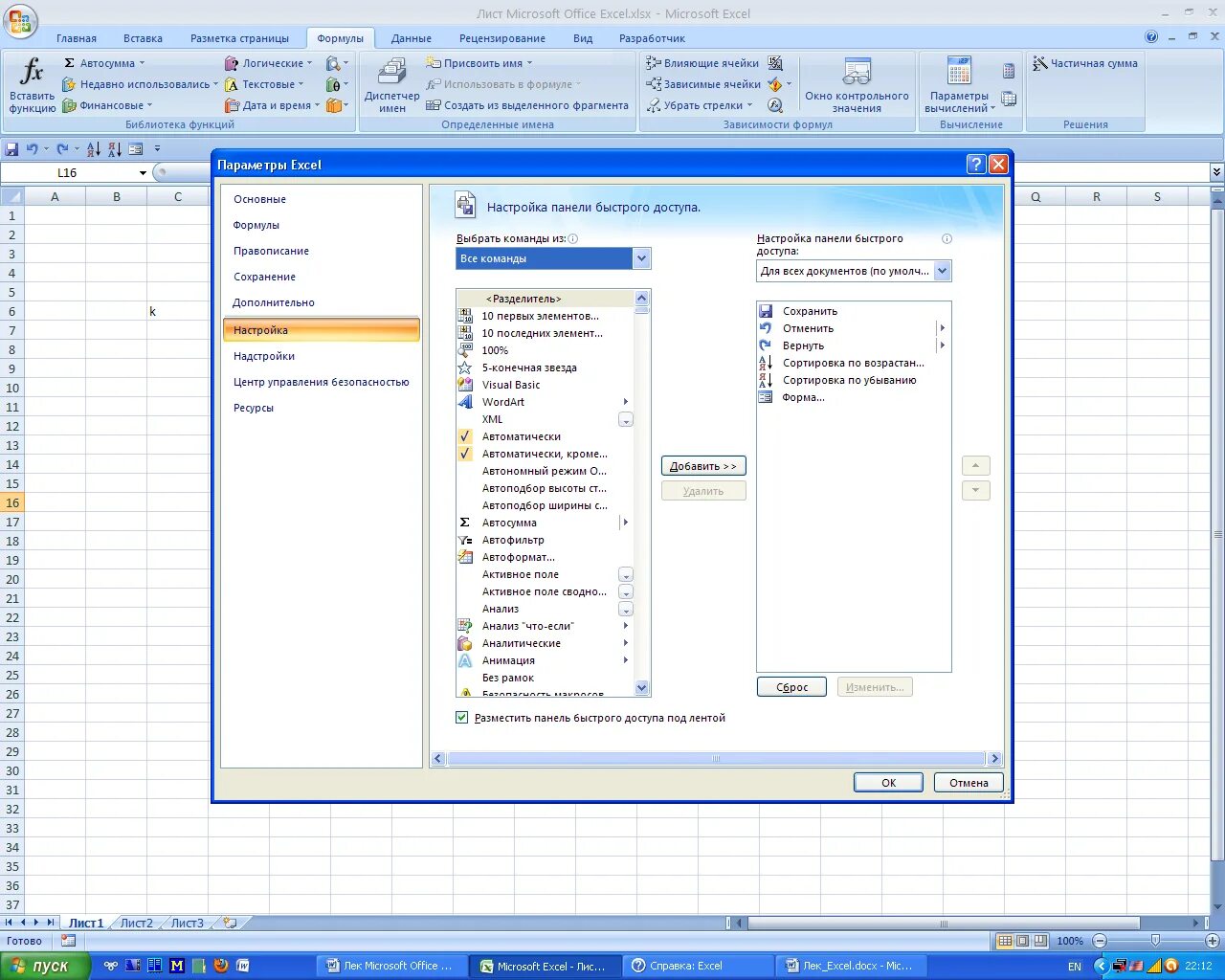Click the dialog help question mark button
Image resolution: width=1225 pixels, height=980 pixels.
click(976, 165)
